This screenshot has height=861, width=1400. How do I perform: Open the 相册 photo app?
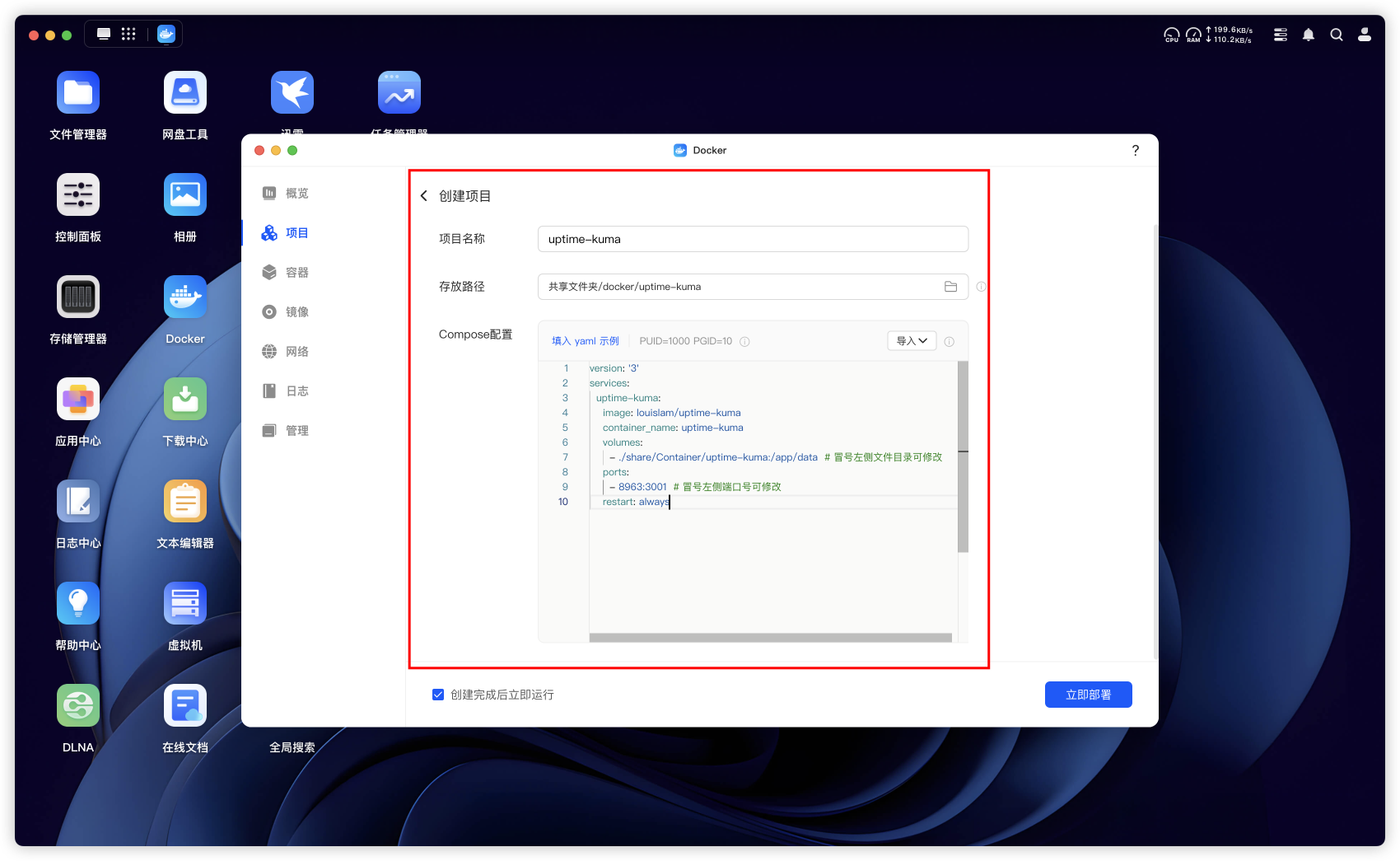click(185, 194)
